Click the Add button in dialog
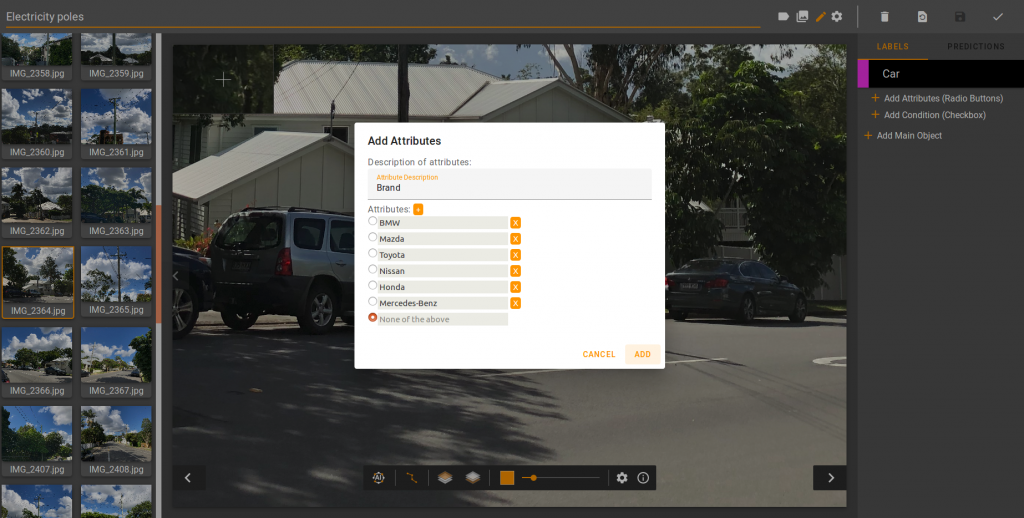This screenshot has height=518, width=1024. 643,354
